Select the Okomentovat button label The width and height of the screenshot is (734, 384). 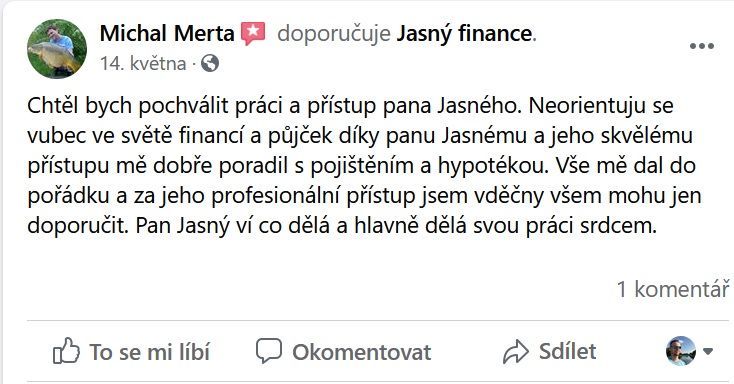point(361,353)
